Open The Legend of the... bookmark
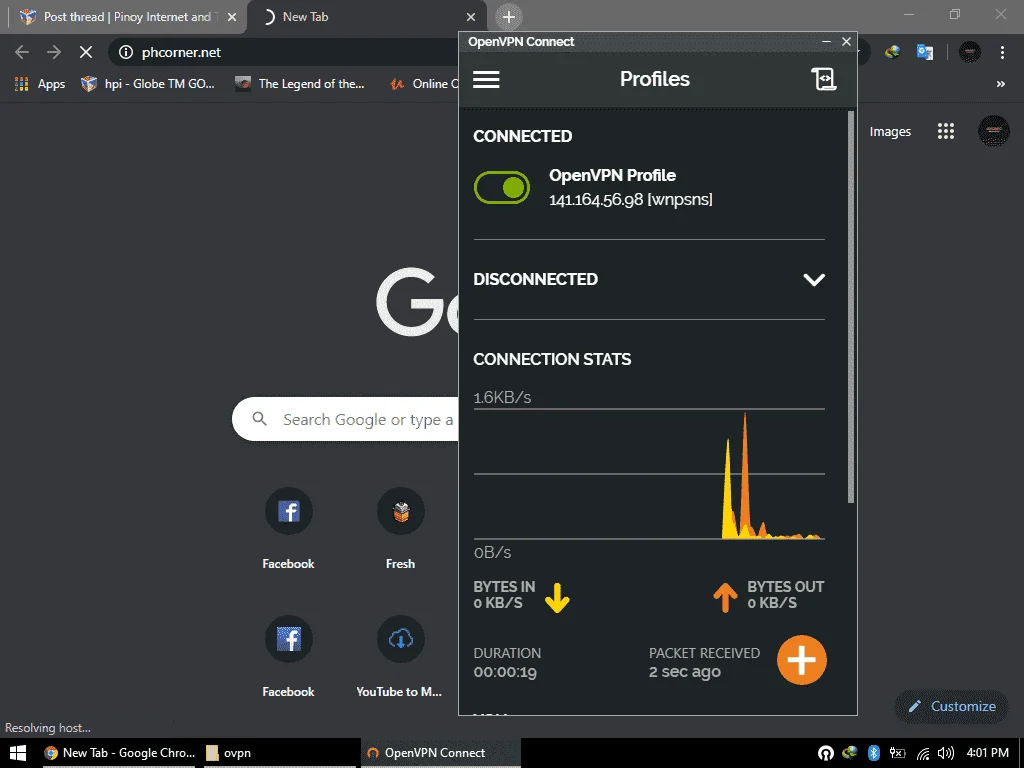The image size is (1024, 768). [300, 84]
